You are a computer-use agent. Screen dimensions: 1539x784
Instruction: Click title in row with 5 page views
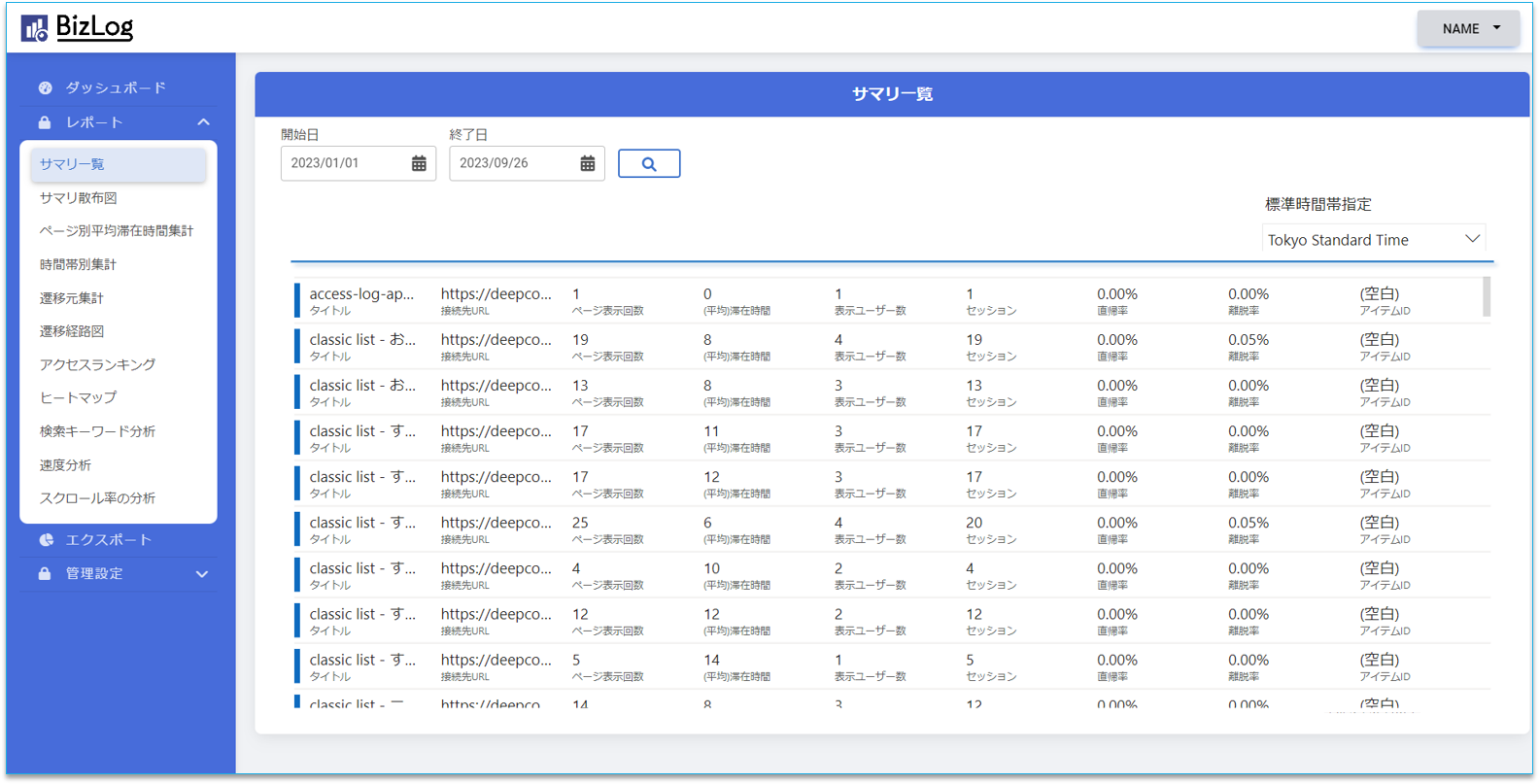click(362, 660)
